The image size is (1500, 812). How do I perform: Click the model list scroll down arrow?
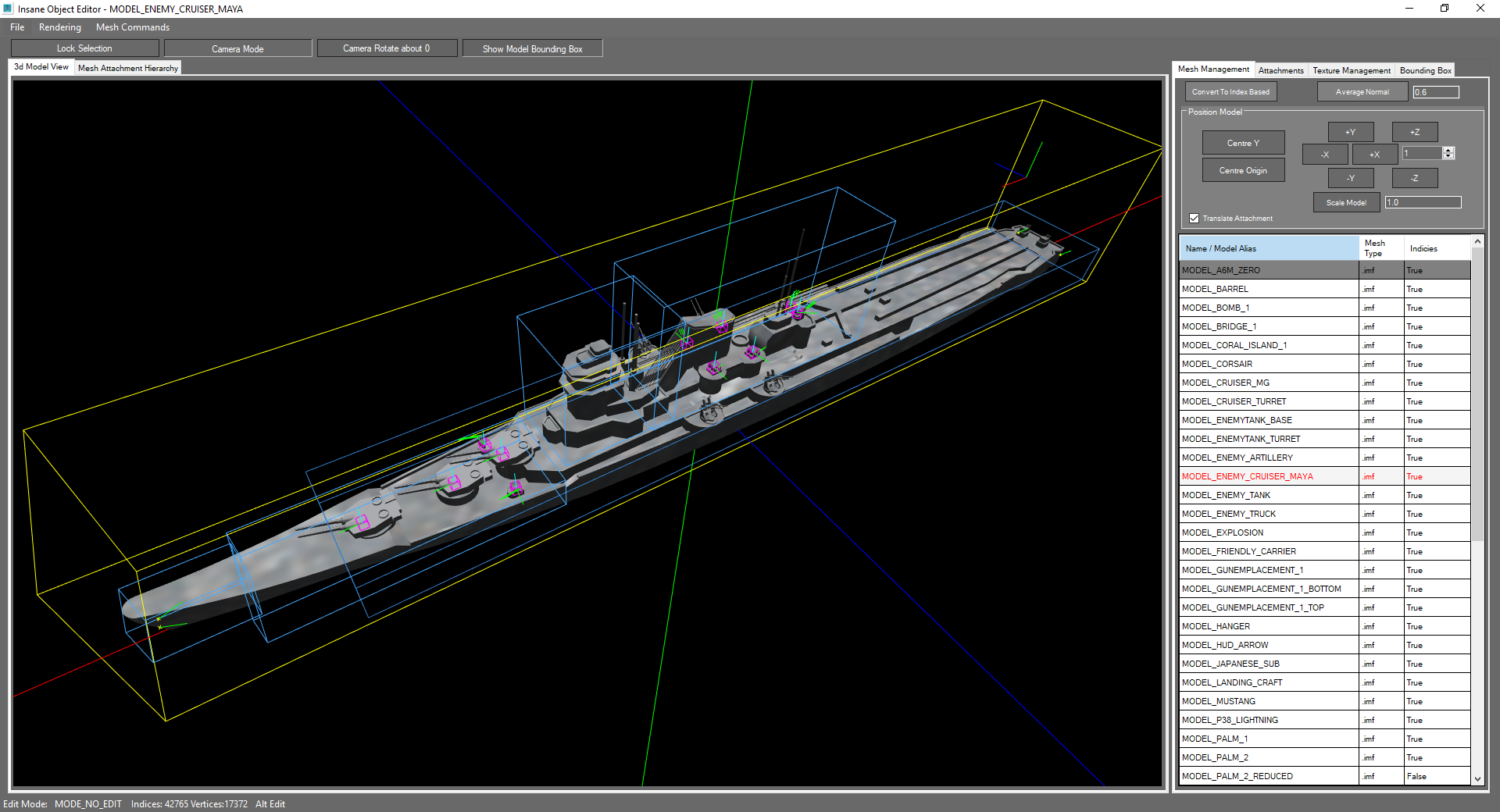pos(1477,778)
